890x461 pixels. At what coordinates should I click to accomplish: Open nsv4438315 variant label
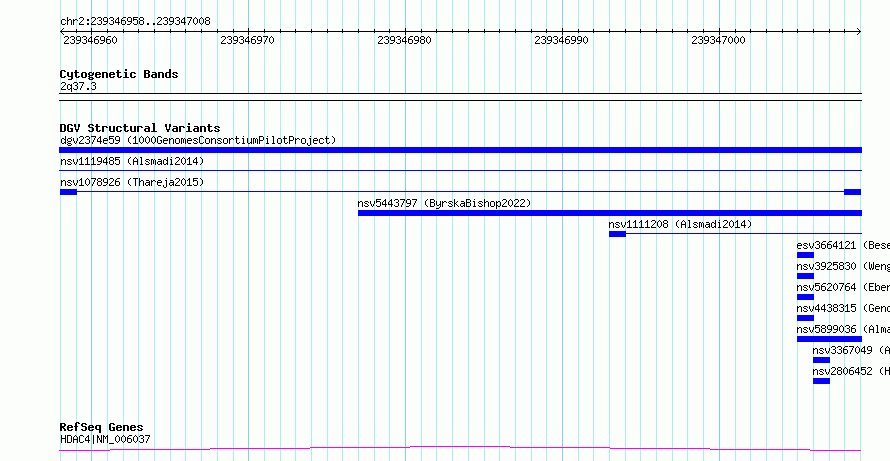click(843, 308)
